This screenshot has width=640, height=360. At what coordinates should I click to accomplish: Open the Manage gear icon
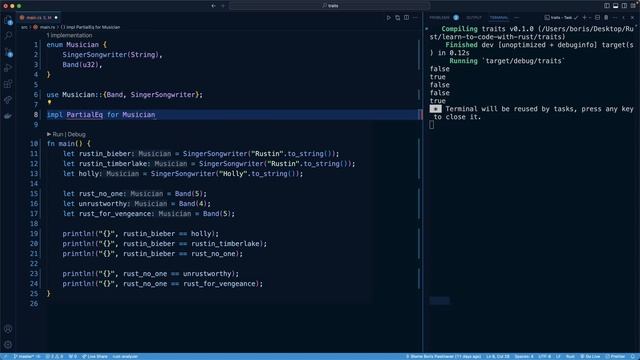8,345
